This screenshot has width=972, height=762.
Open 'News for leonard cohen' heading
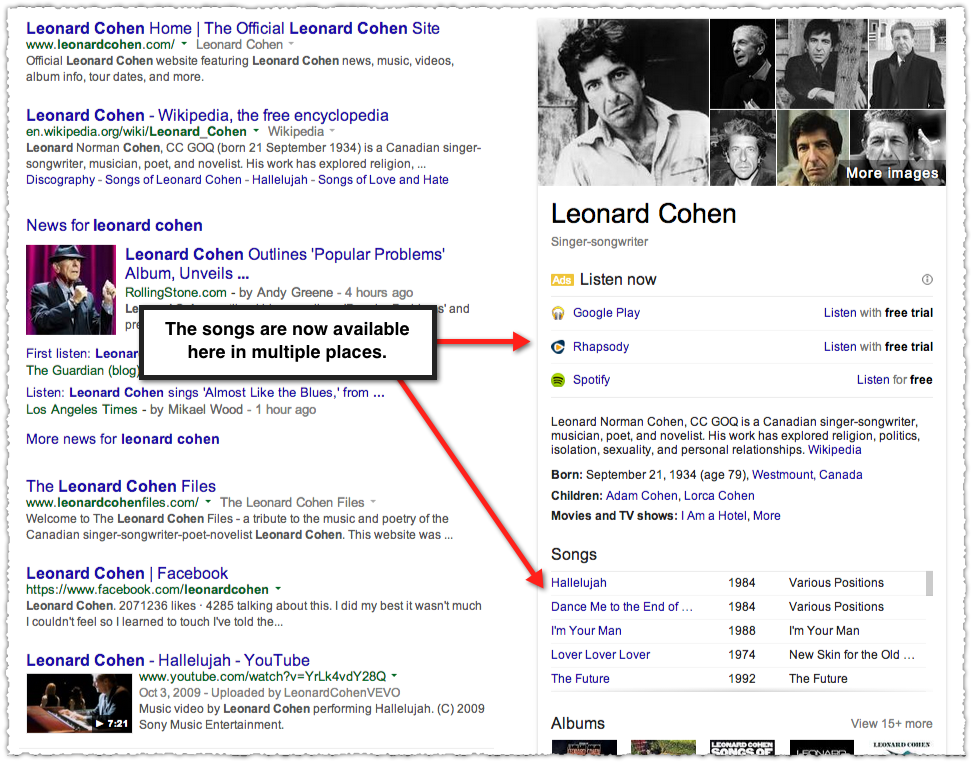pos(114,225)
